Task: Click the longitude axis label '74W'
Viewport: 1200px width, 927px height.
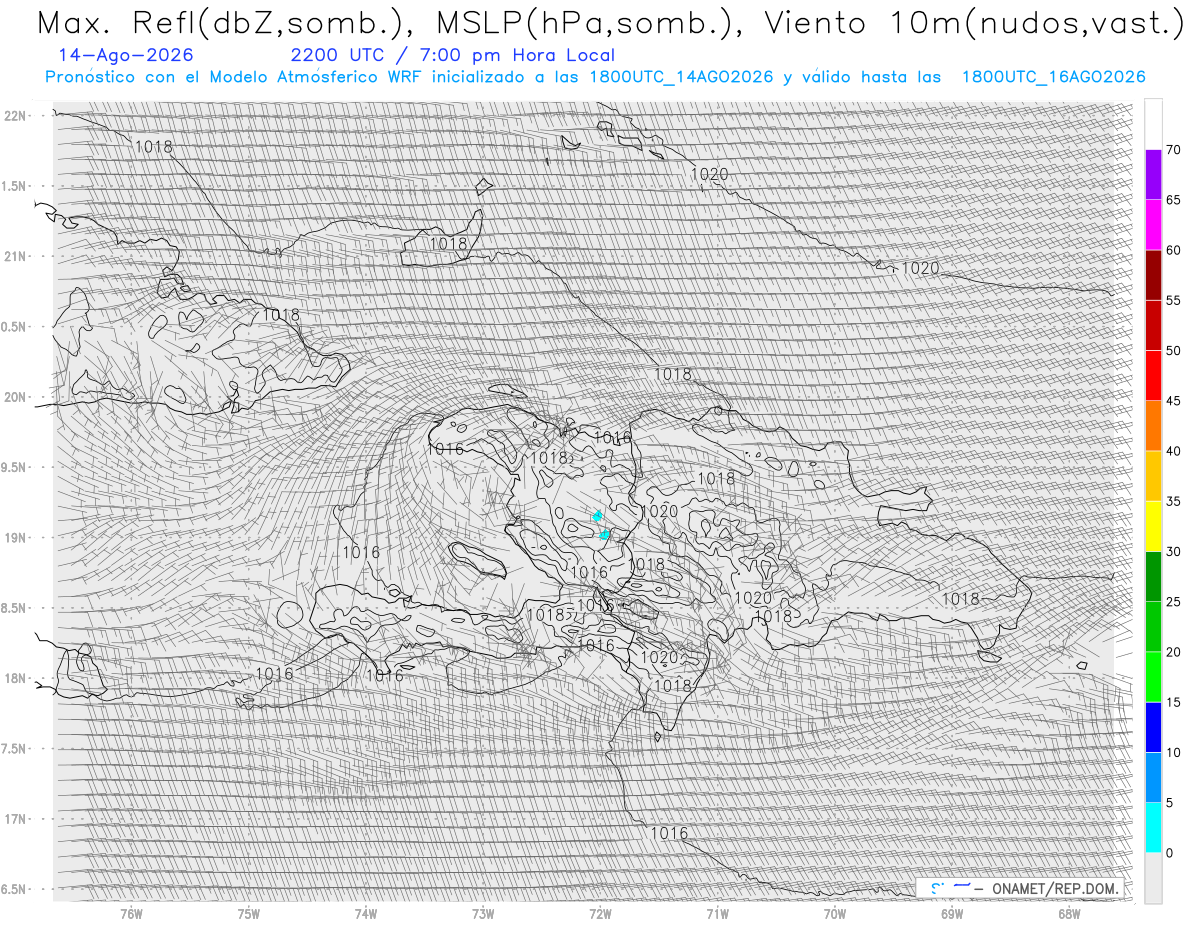Action: [x=365, y=913]
